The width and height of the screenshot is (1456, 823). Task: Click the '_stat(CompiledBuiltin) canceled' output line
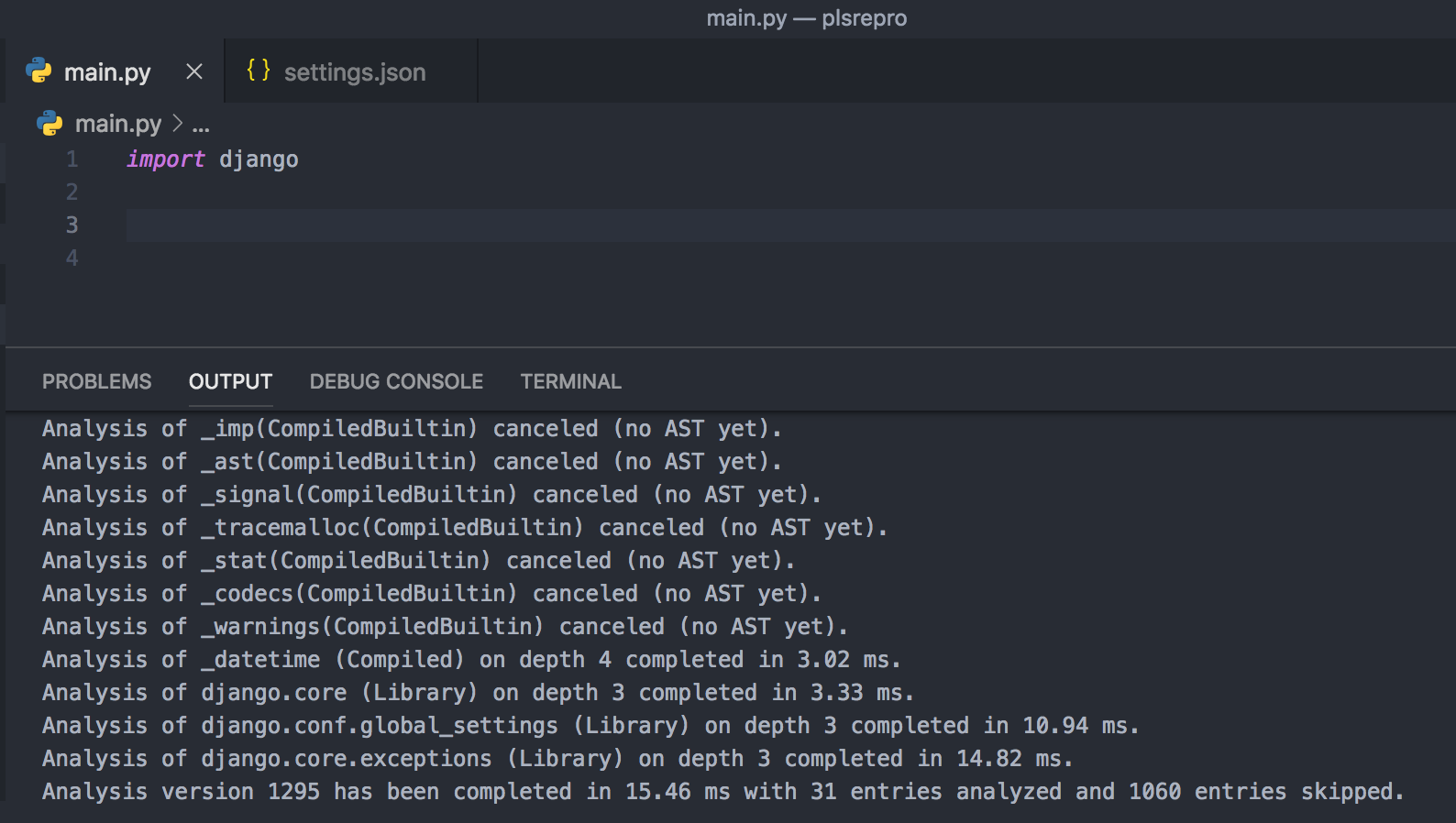click(418, 561)
